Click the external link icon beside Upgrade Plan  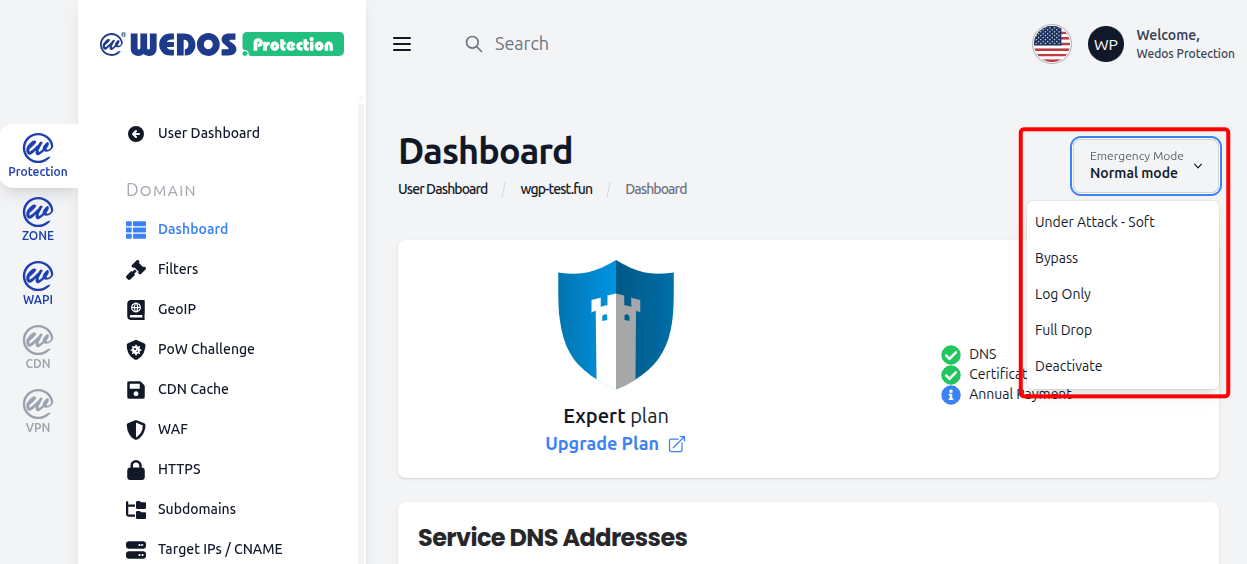(677, 444)
